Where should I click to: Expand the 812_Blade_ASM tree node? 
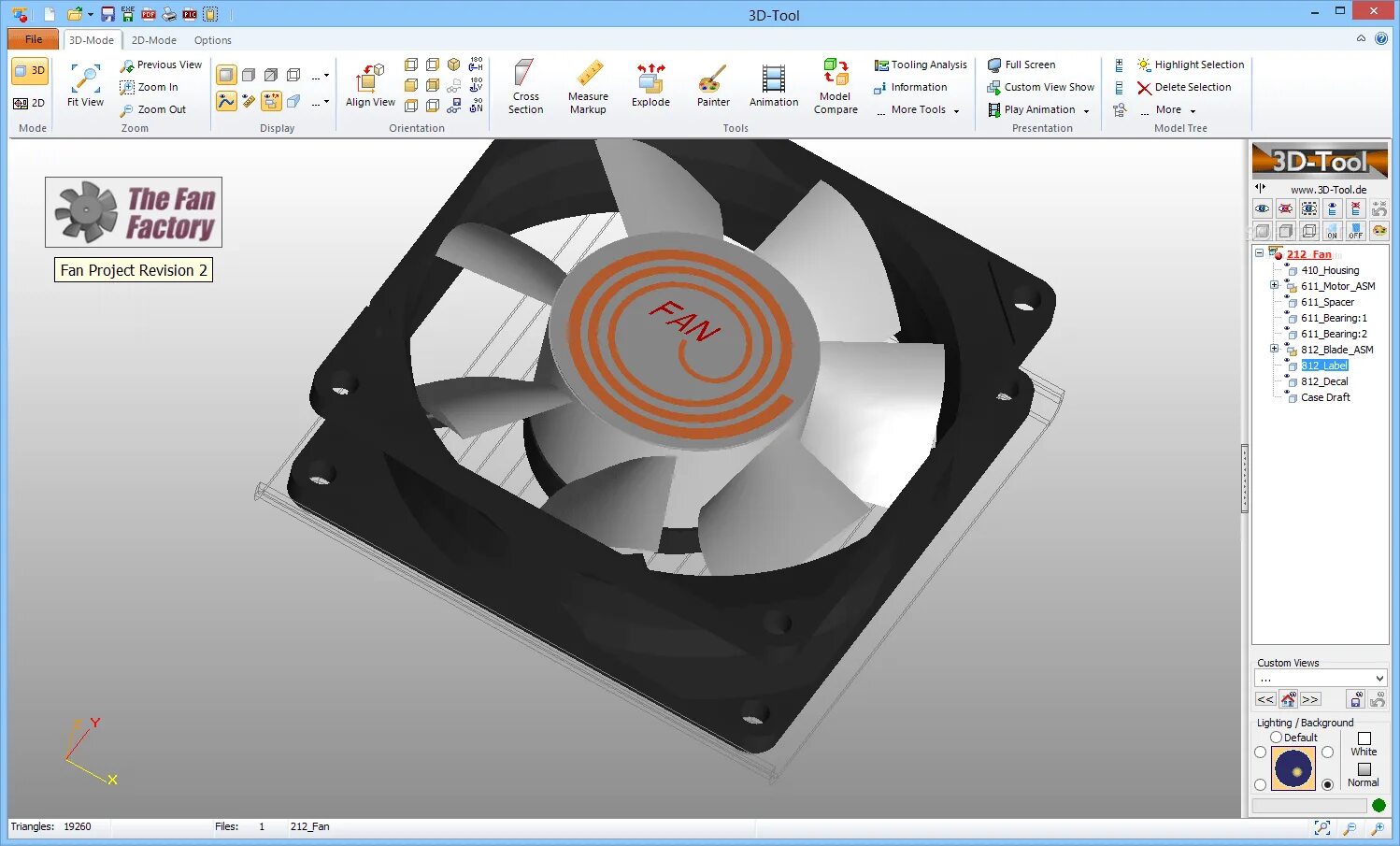coord(1274,349)
